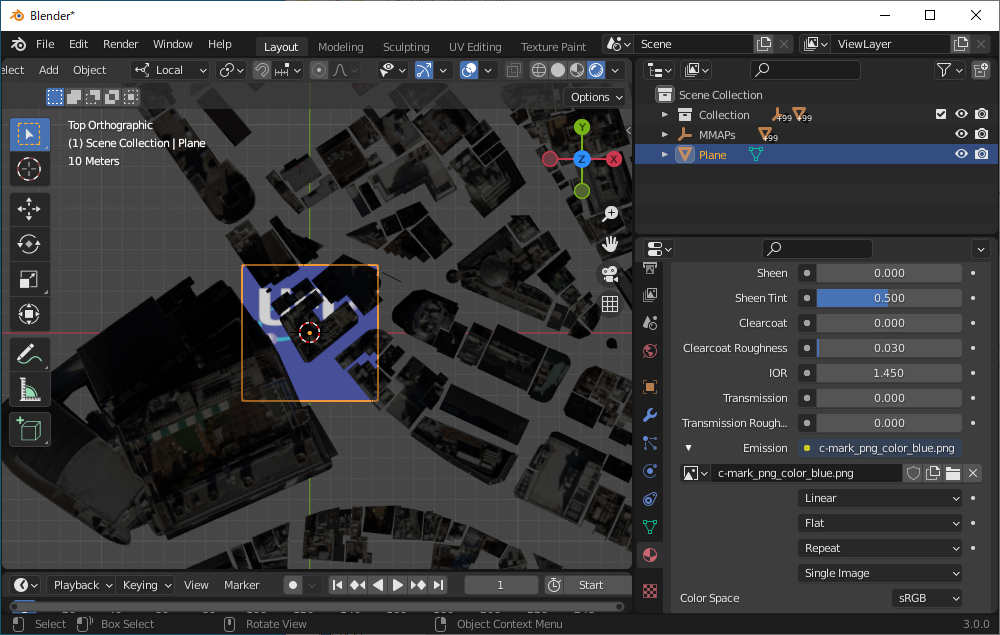Toggle show overlays button

[x=469, y=70]
